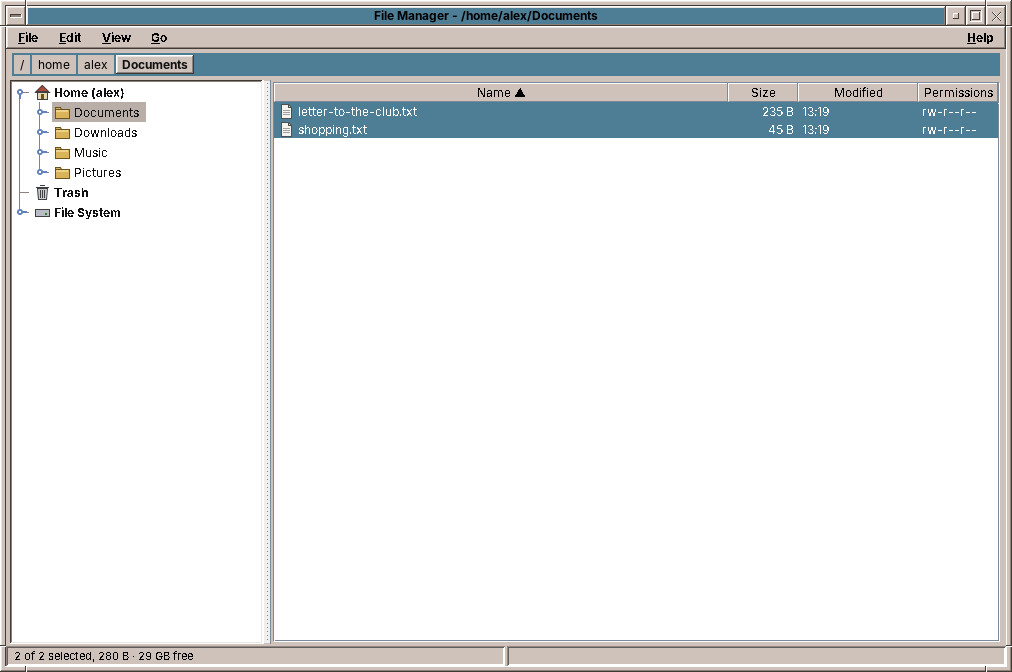Sort by the Name column header
Viewport: 1012px width, 672px height.
pyautogui.click(x=501, y=92)
